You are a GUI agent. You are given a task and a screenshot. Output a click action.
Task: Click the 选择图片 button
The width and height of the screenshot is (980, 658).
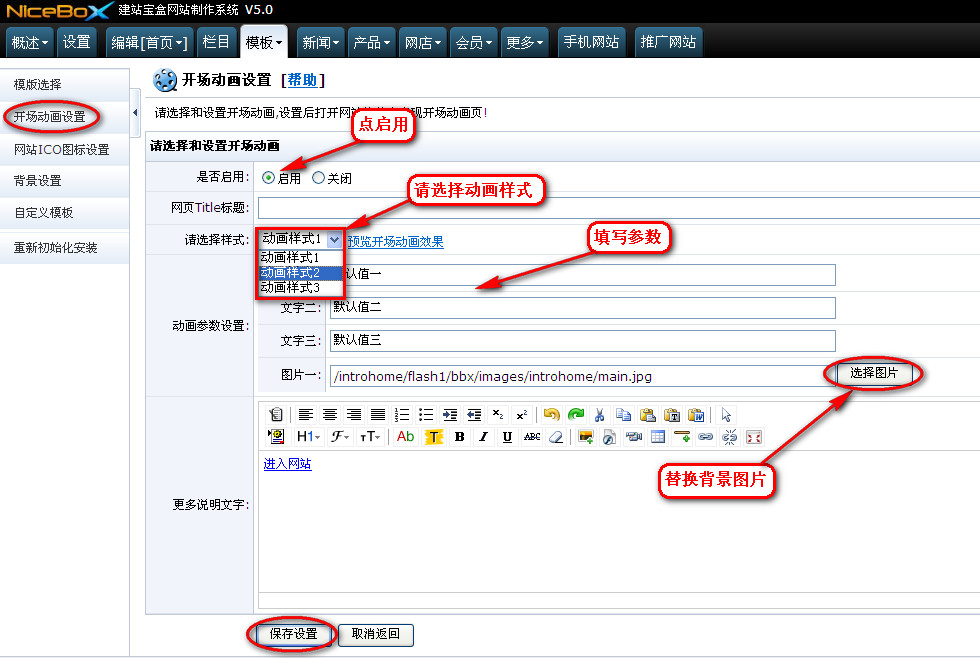[x=874, y=373]
